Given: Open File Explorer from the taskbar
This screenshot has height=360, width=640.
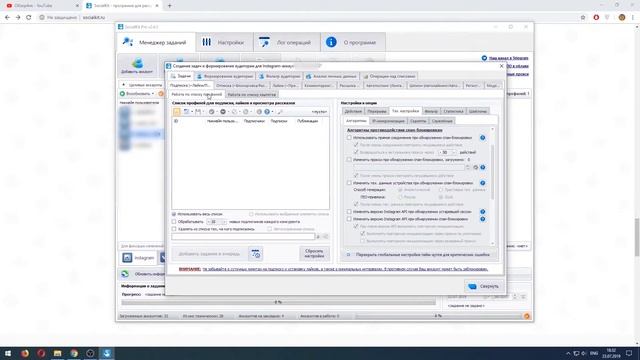Looking at the screenshot, I should tap(57, 353).
